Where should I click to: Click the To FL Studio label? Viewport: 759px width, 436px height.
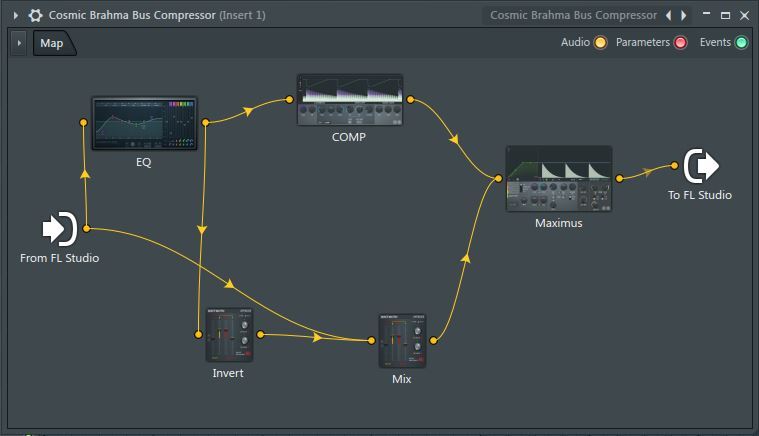point(700,195)
